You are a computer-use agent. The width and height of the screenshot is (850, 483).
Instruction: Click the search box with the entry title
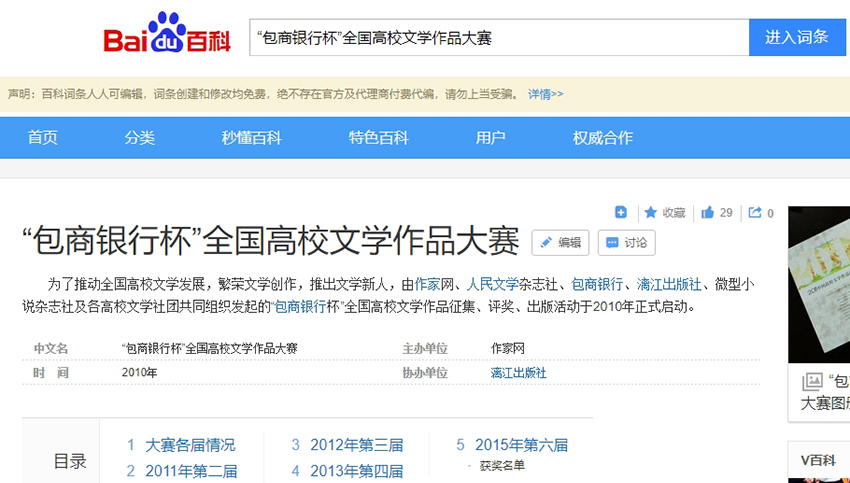[499, 37]
